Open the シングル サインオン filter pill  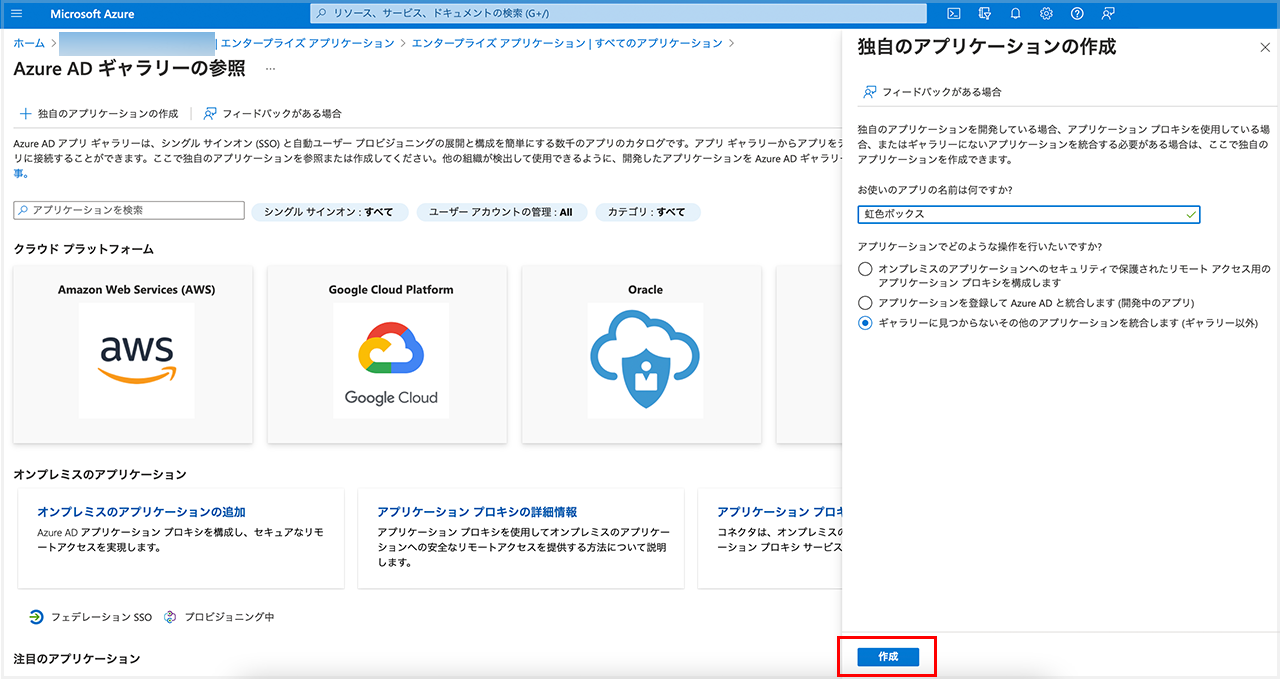pos(330,212)
